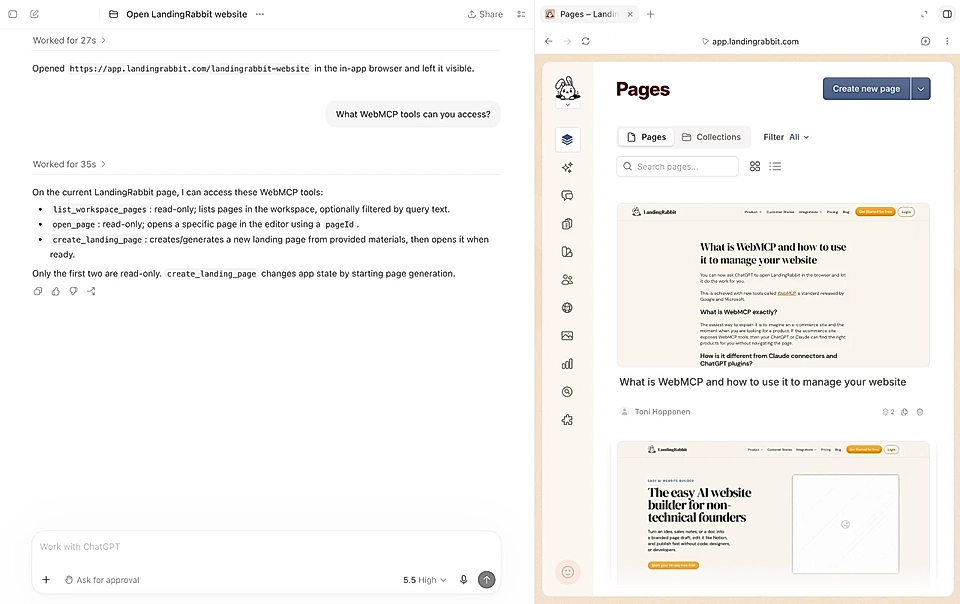Close the 'Pages – Landin' browser tab

click(630, 14)
